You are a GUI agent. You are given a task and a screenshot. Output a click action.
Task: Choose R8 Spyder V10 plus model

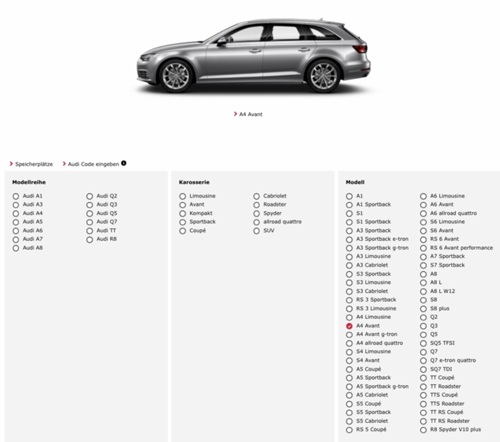[x=423, y=430]
